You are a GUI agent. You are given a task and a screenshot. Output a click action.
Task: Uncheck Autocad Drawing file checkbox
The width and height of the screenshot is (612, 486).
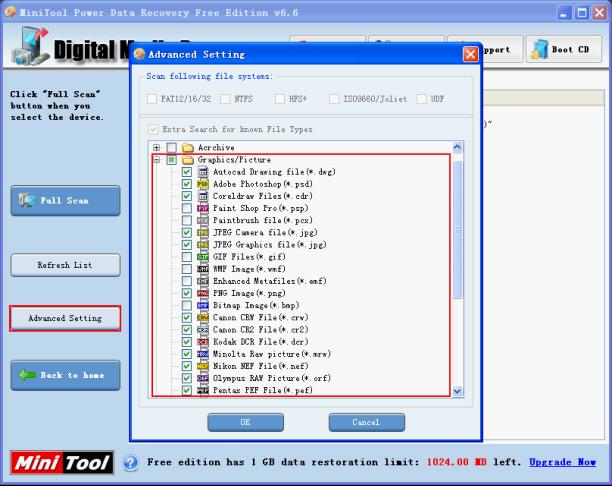[x=187, y=172]
